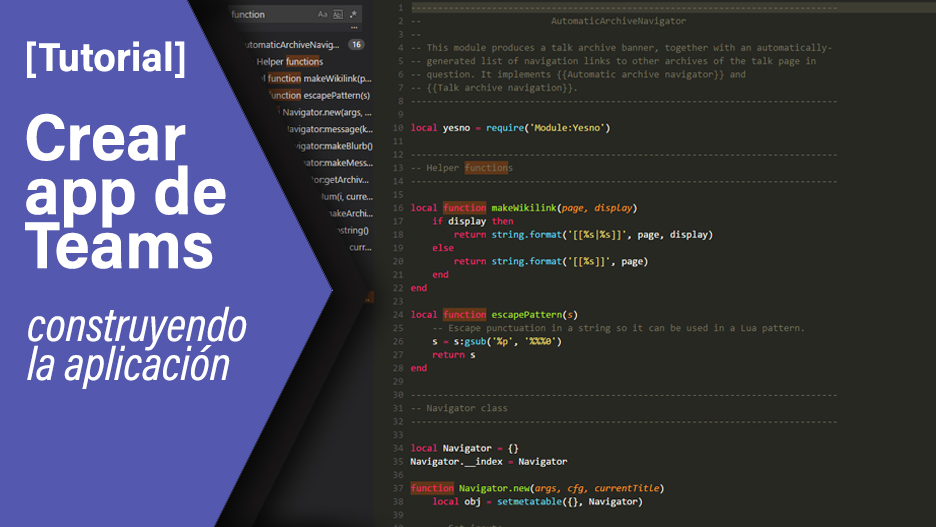The height and width of the screenshot is (527, 936).
Task: Click 'makeWikilink' function name in the editor
Action: 524,208
